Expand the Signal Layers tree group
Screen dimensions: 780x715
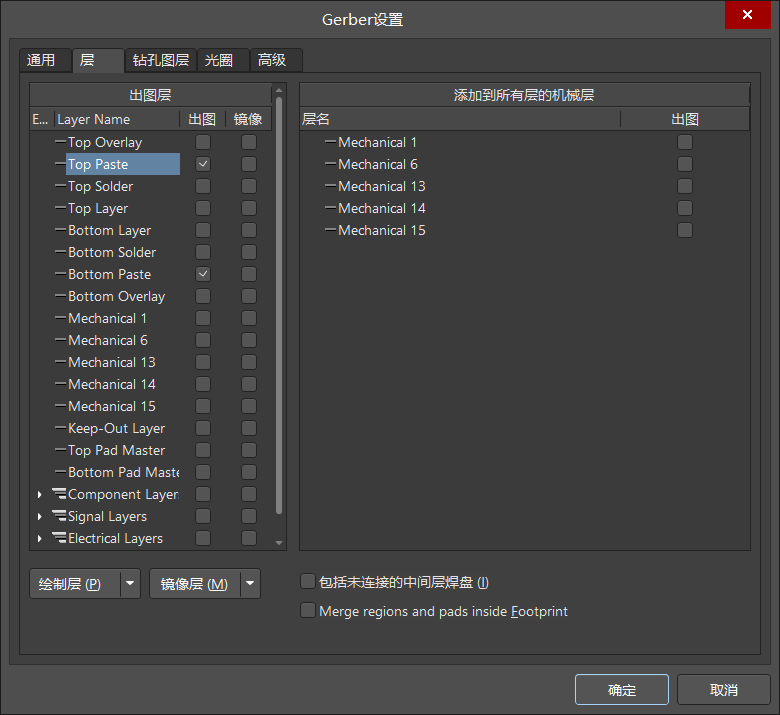pyautogui.click(x=40, y=516)
